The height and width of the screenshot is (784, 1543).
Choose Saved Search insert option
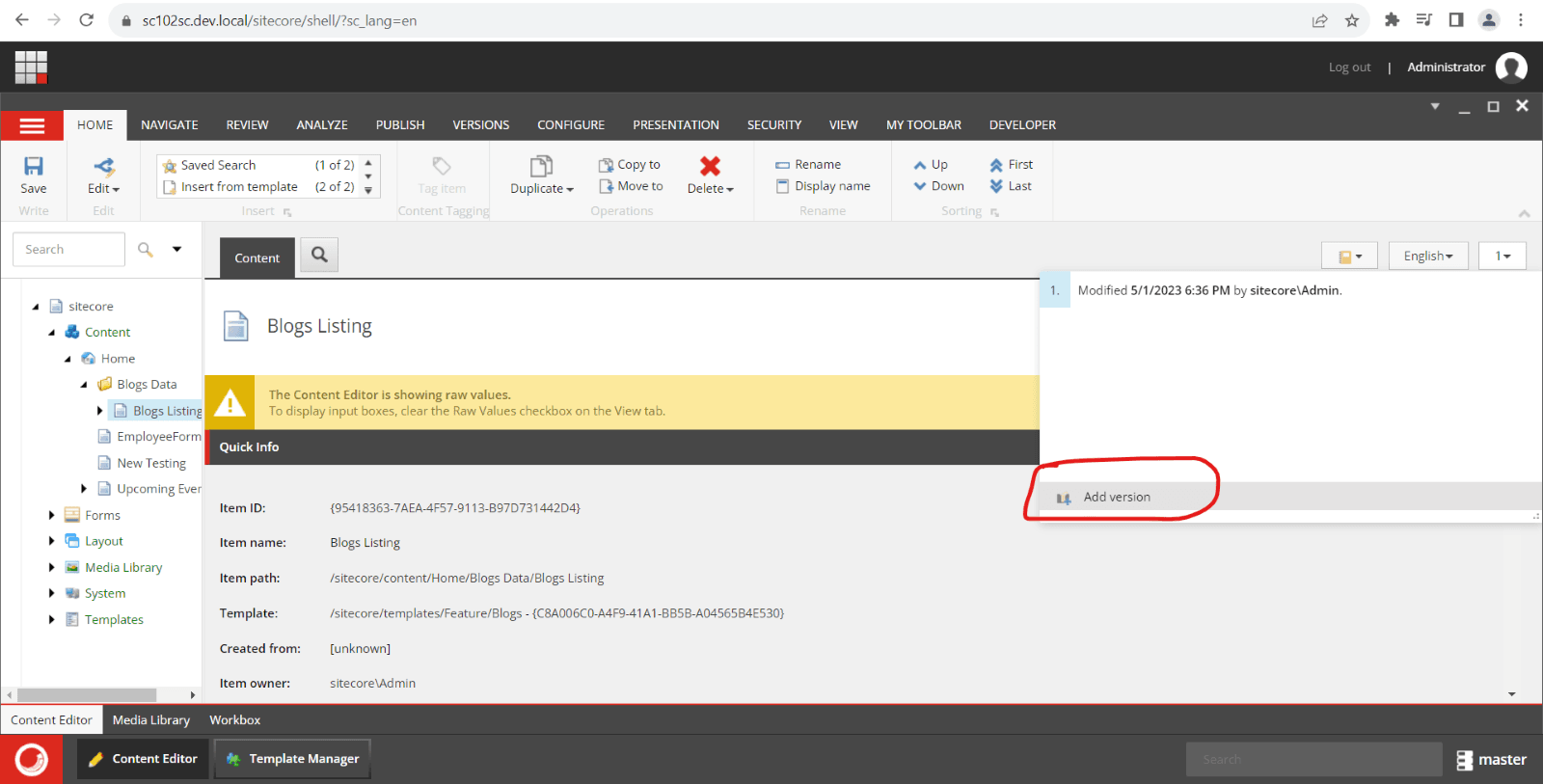[x=258, y=165]
